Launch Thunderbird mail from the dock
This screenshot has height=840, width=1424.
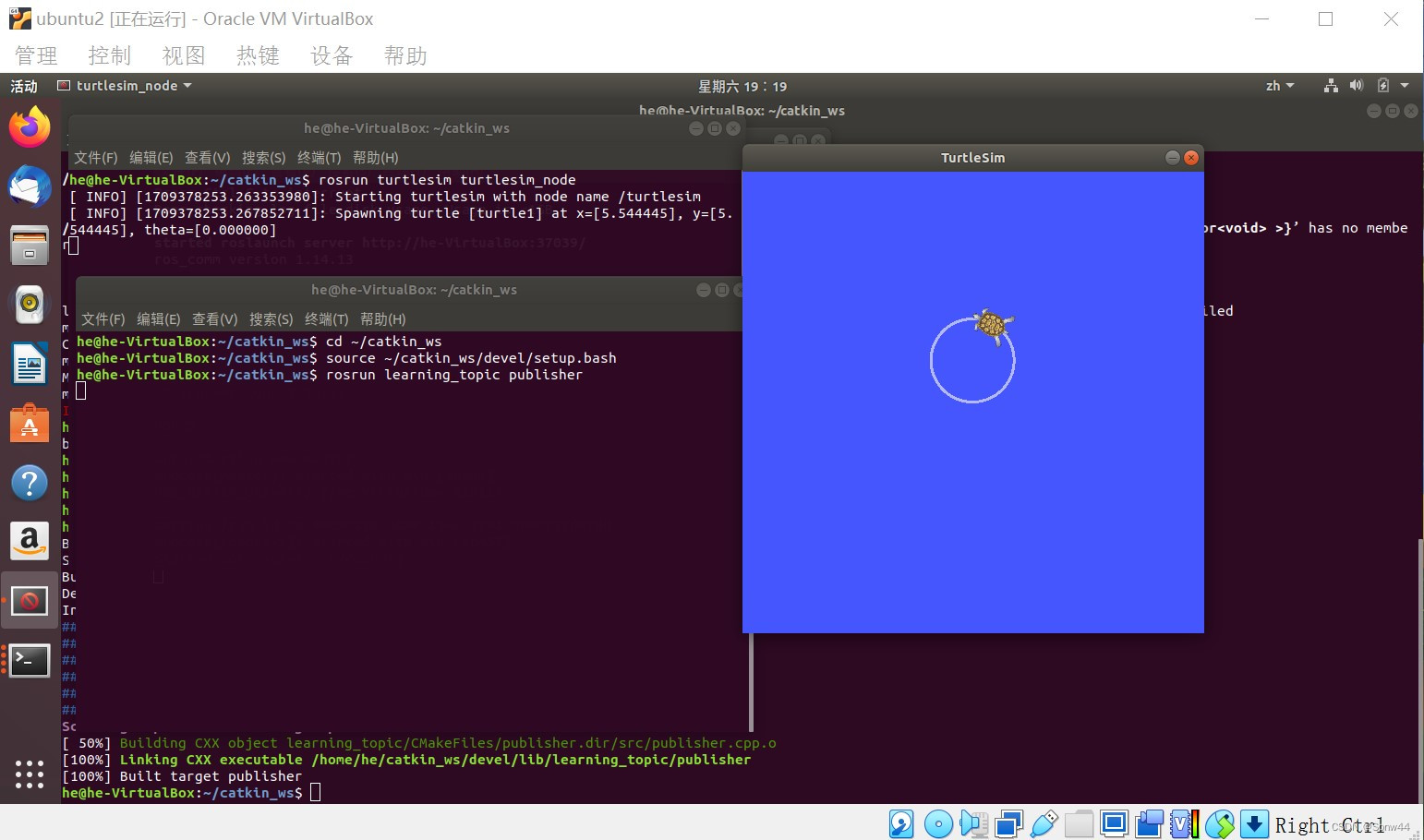30,186
